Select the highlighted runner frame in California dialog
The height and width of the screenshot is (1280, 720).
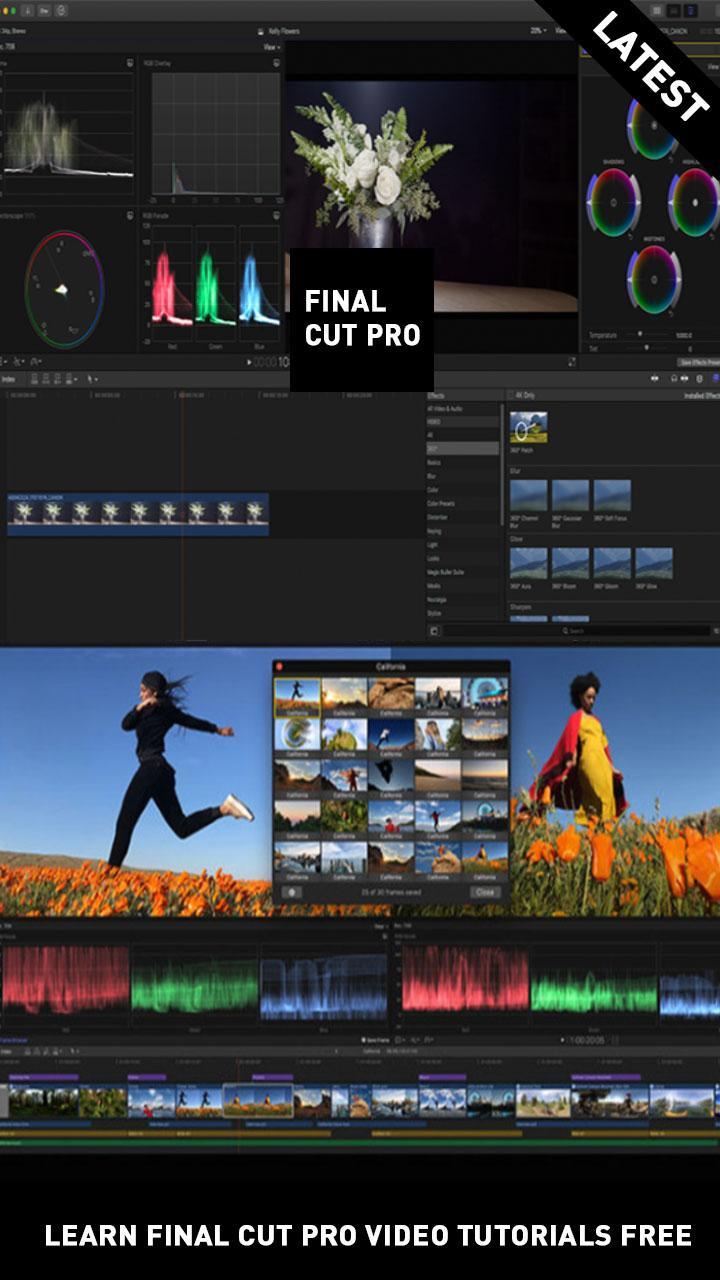tap(297, 695)
